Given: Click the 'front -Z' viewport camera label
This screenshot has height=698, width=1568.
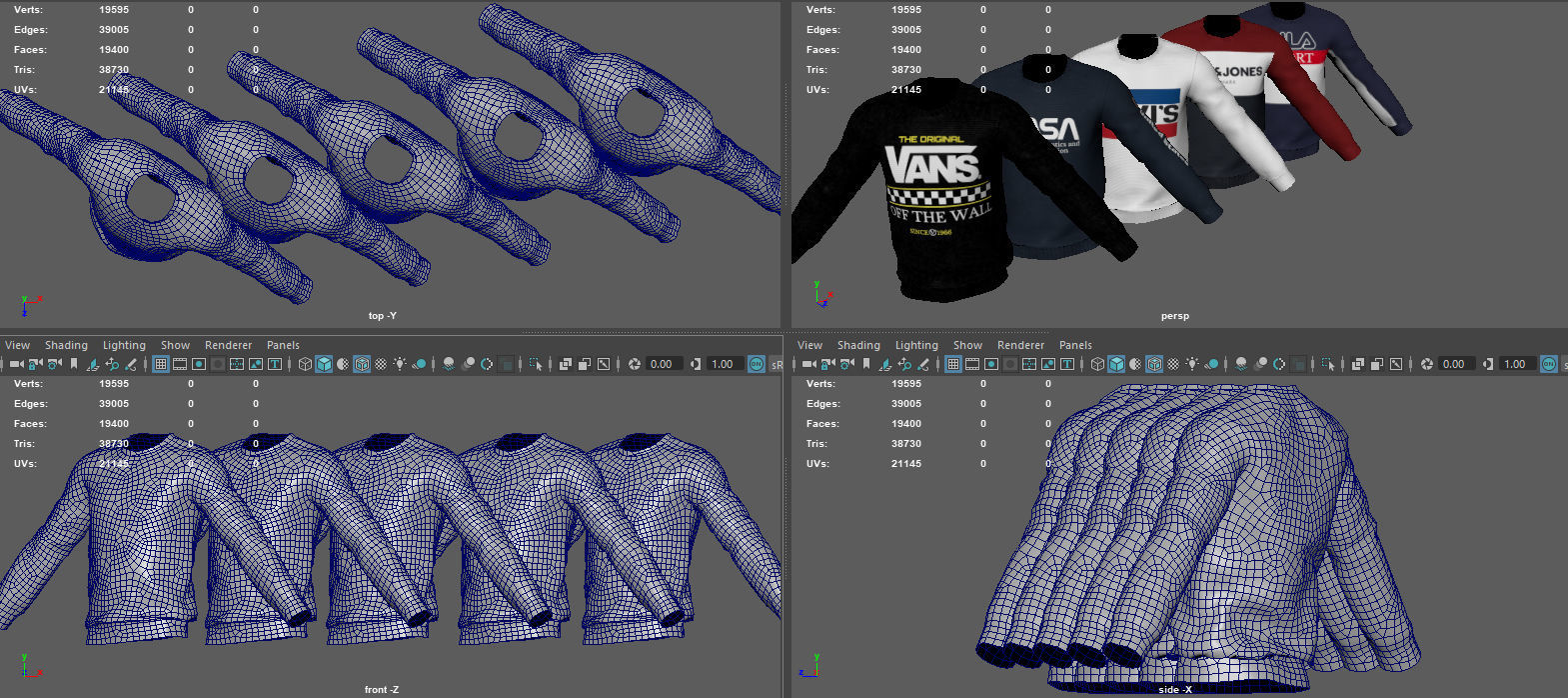Looking at the screenshot, I should pyautogui.click(x=382, y=690).
